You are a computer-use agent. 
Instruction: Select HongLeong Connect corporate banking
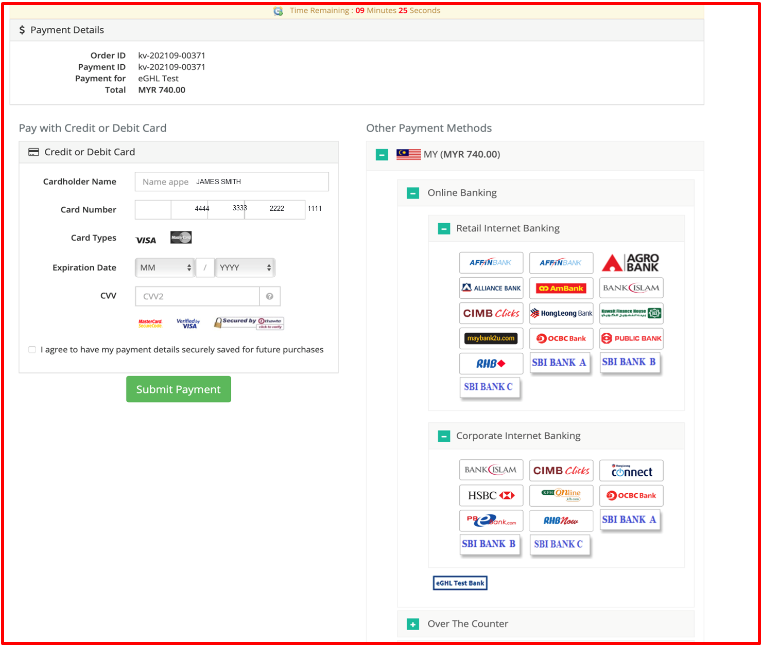click(x=631, y=470)
